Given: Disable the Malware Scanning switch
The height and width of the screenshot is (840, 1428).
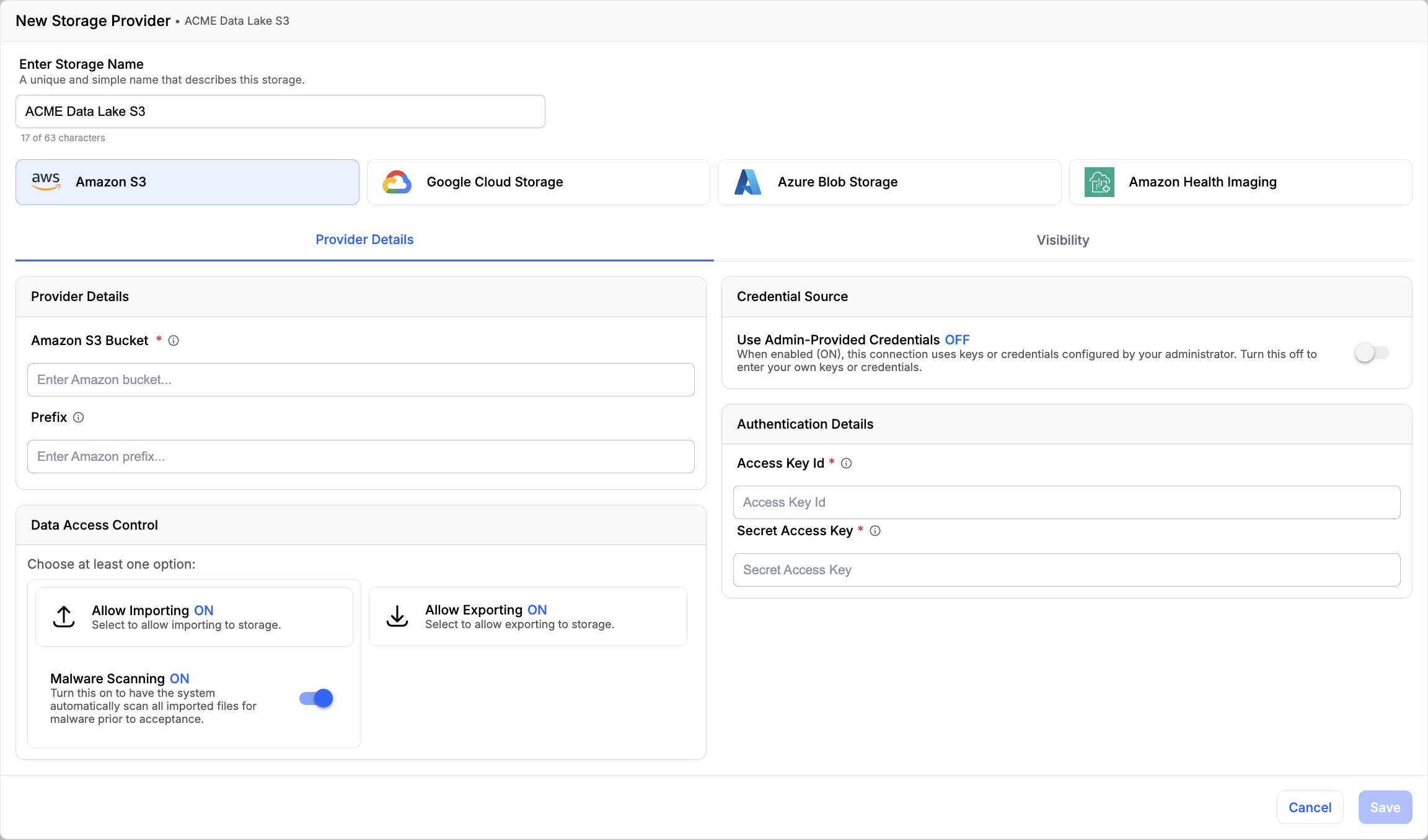Looking at the screenshot, I should [316, 699].
